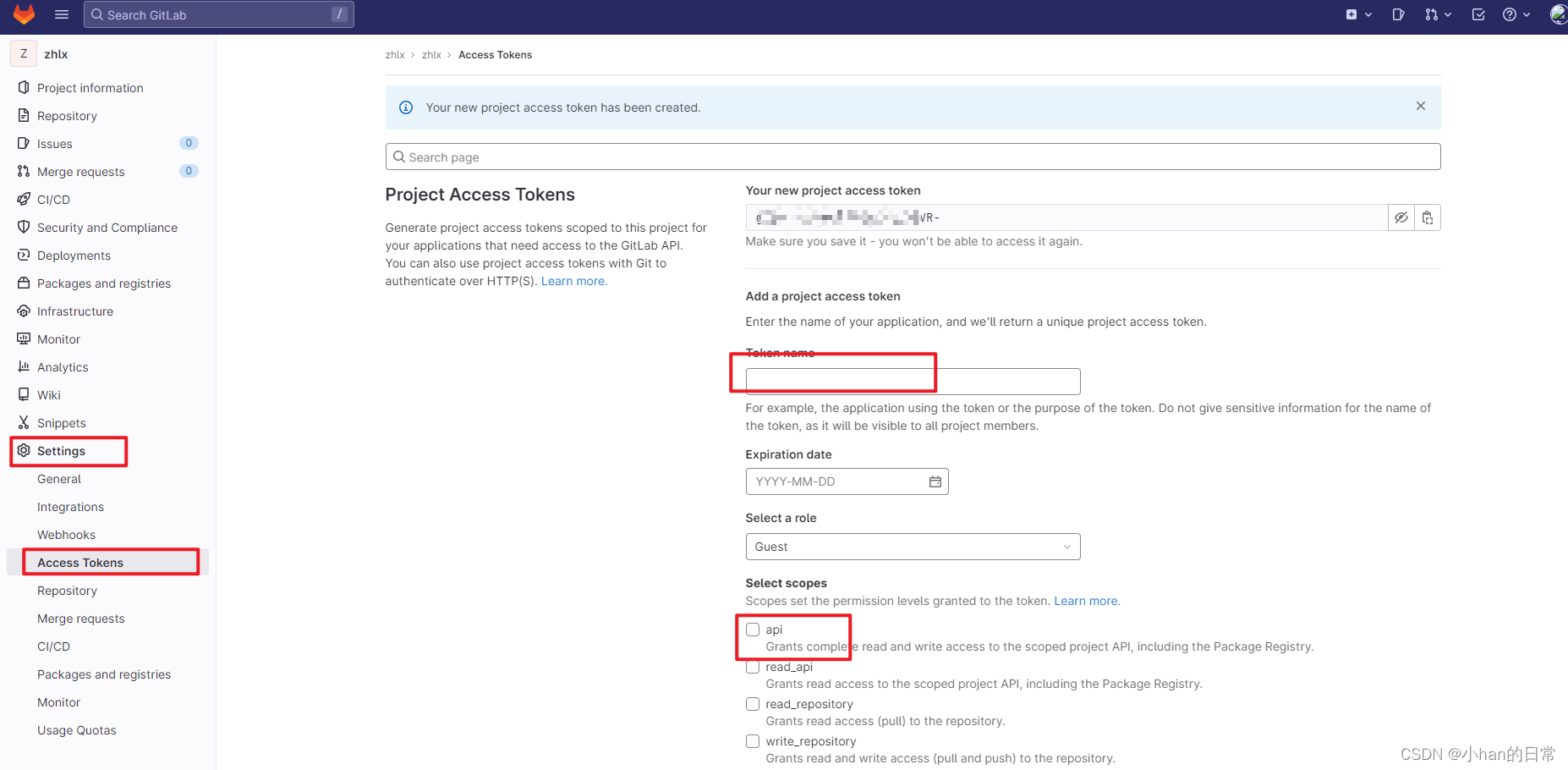Open the to-do list icon
The width and height of the screenshot is (1568, 770).
coord(1478,14)
